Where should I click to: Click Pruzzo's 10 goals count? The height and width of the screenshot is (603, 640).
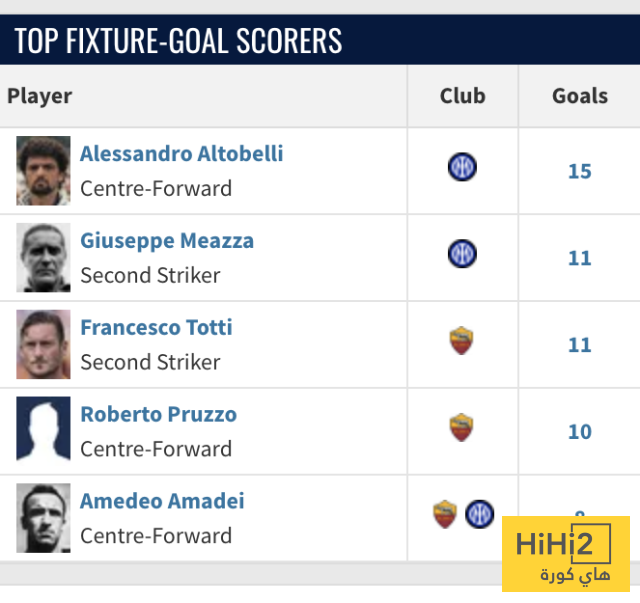pos(580,433)
